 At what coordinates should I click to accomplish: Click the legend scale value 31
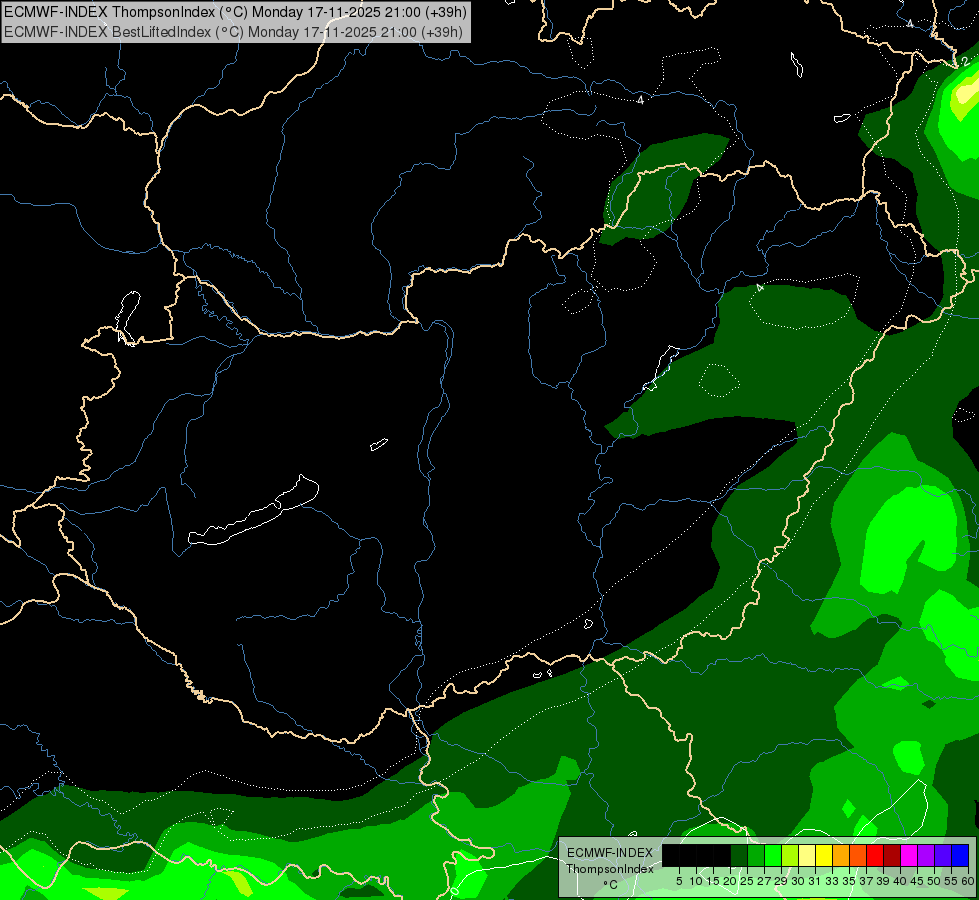click(x=815, y=881)
